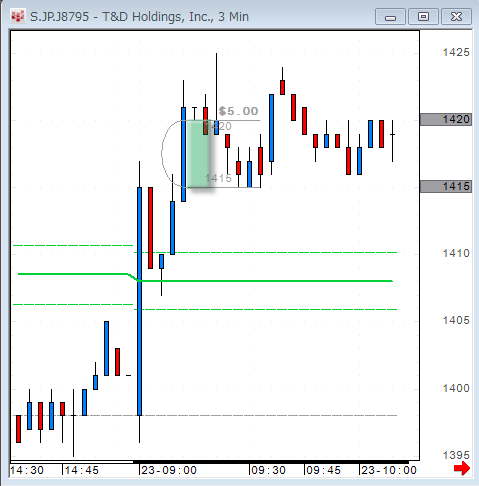Click the chart application icon in title bar
Viewport: 479px width, 486px height.
[18, 16]
